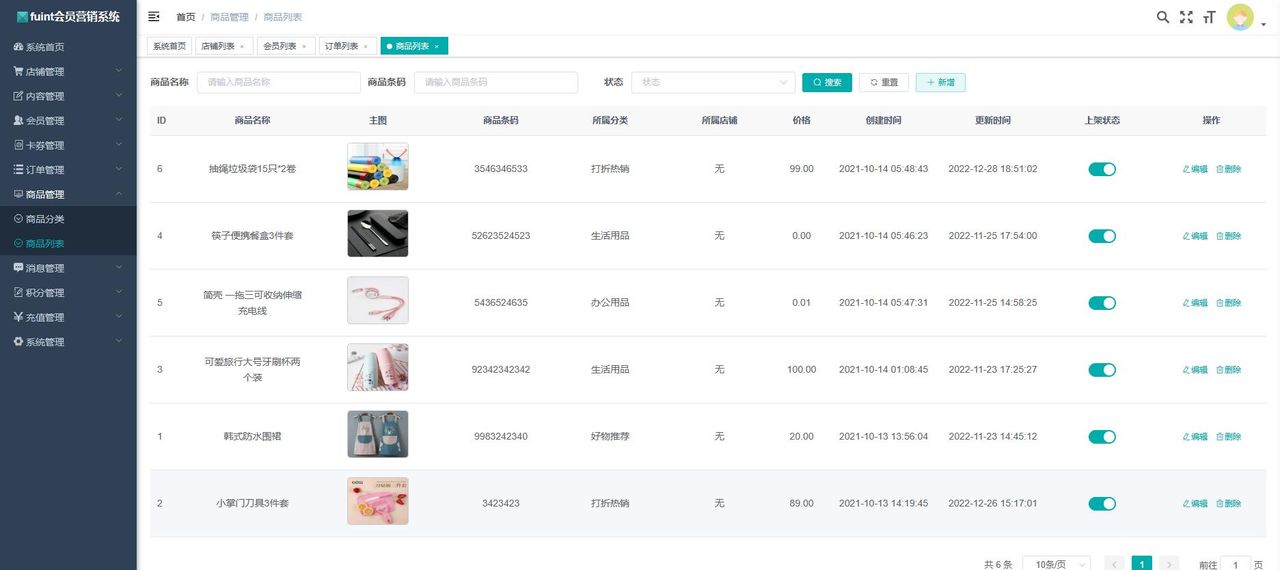Click category 好物推荐 cell
1280x570 pixels.
point(610,437)
